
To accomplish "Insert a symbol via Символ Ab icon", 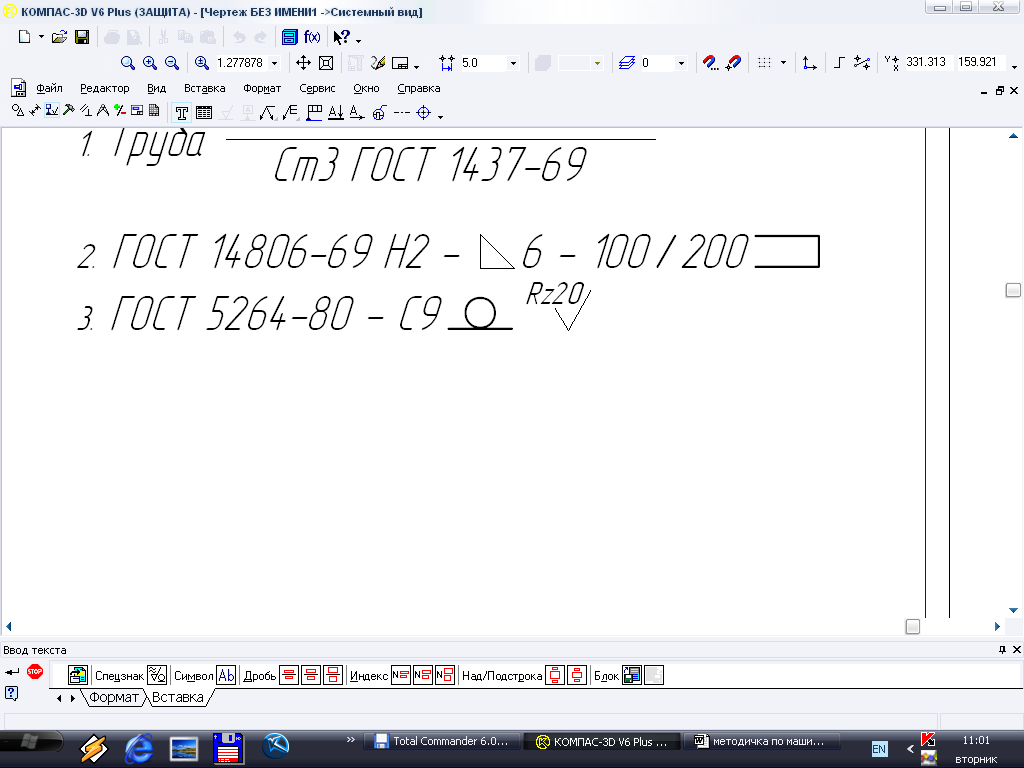I will [226, 675].
